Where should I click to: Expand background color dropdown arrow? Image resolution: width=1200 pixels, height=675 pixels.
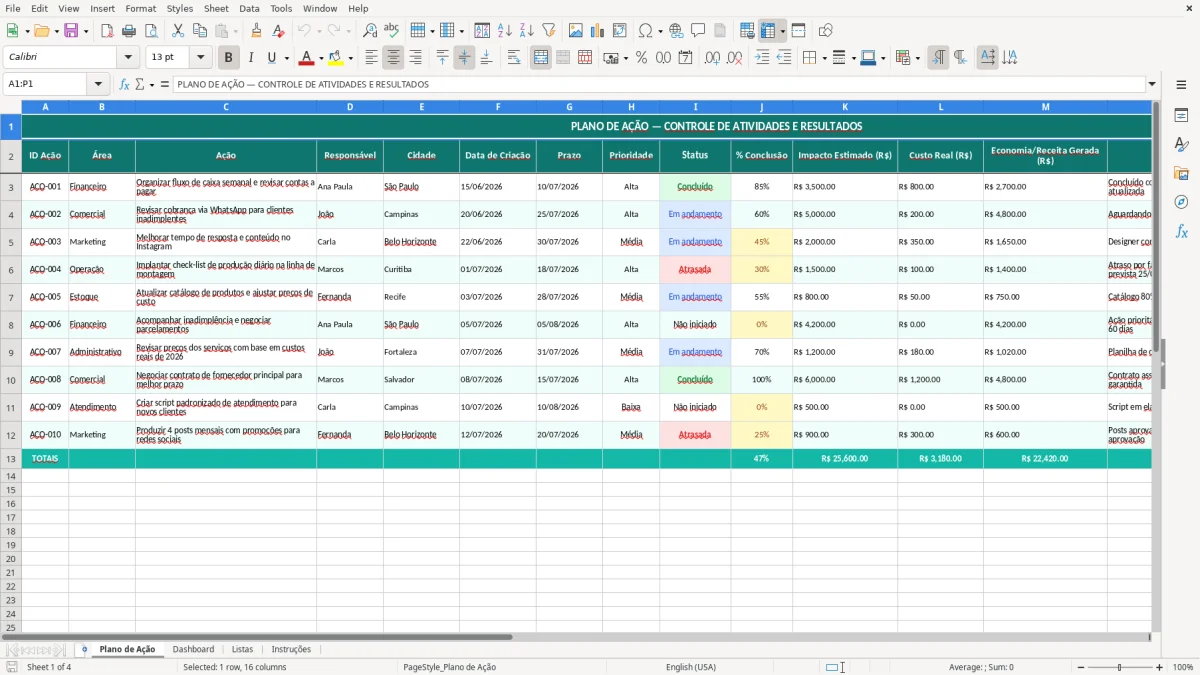pos(350,58)
